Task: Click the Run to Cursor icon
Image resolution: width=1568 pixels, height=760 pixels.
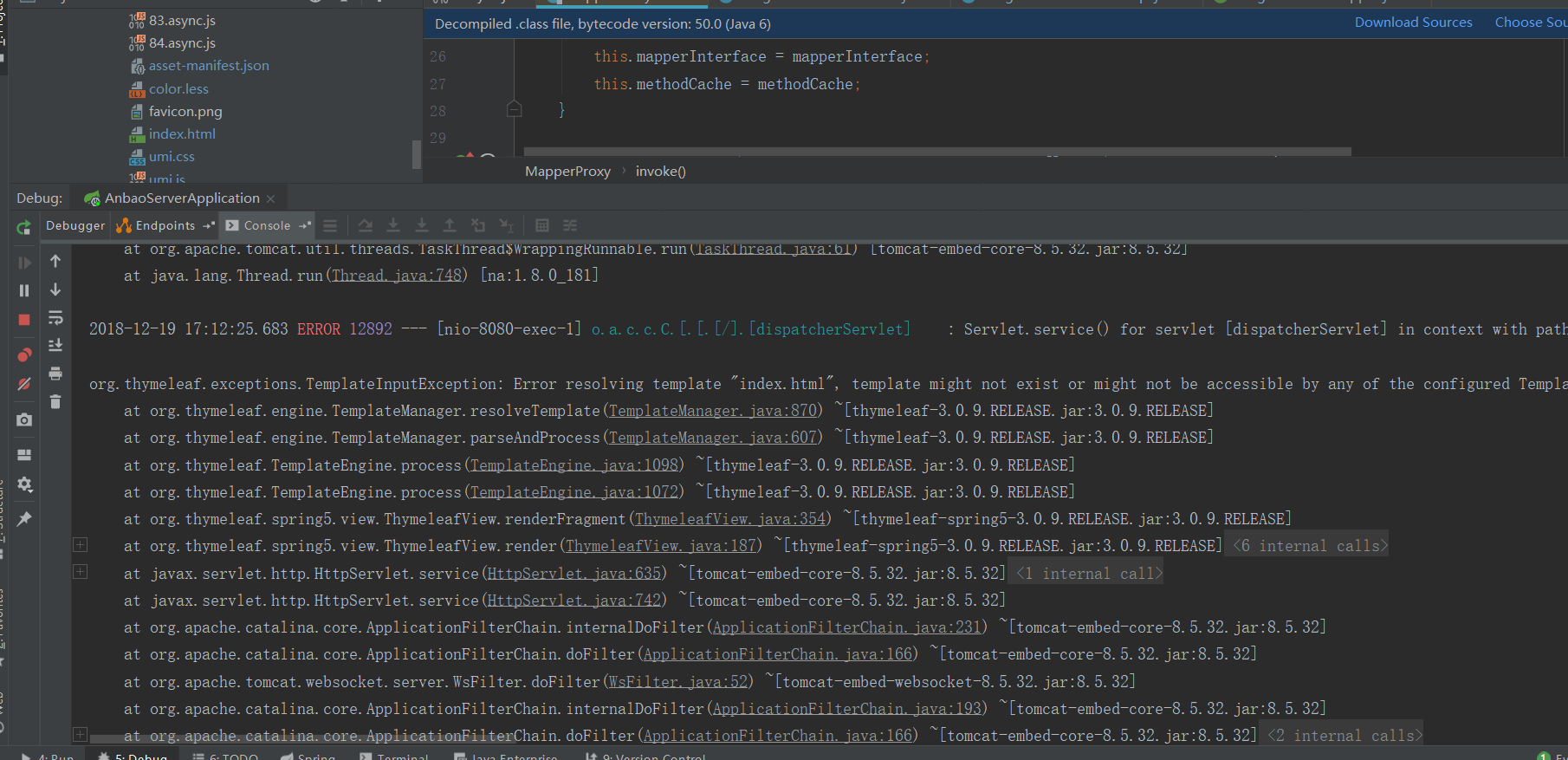Action: (x=507, y=225)
